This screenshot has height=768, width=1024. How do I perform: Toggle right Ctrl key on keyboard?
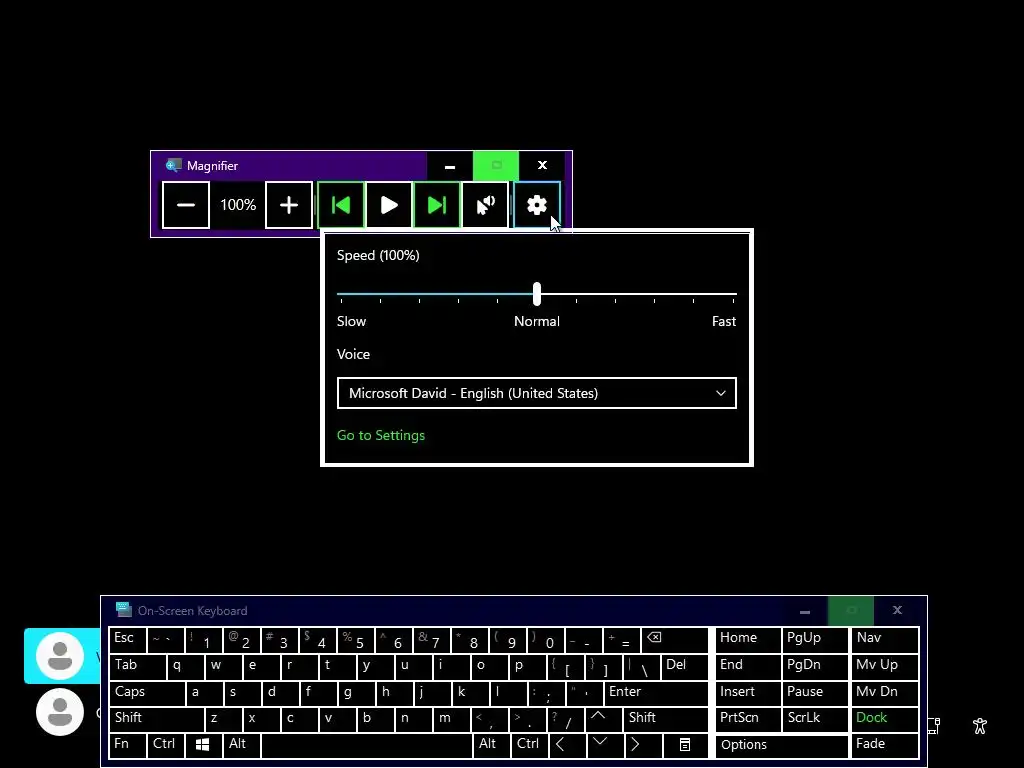point(529,745)
